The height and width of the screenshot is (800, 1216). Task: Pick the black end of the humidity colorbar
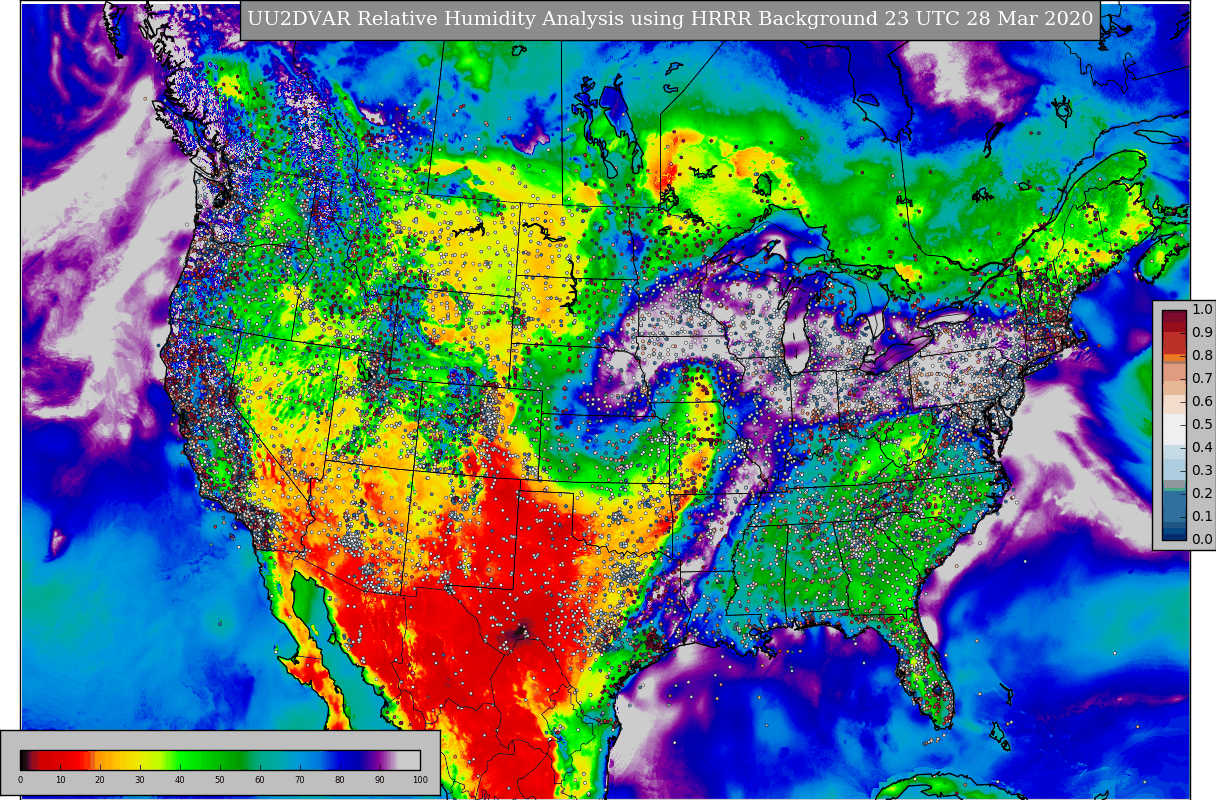pyautogui.click(x=25, y=760)
